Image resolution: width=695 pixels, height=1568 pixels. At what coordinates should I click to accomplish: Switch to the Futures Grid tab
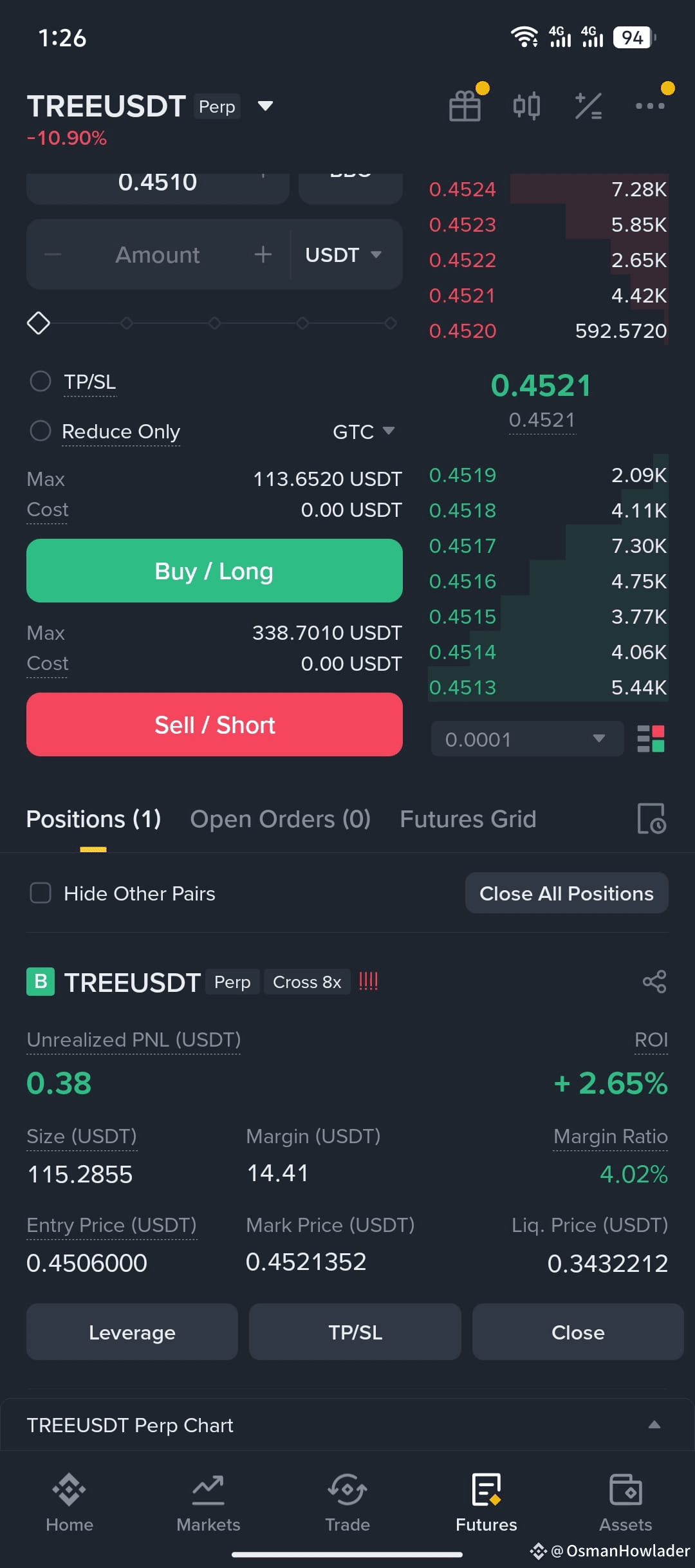468,819
